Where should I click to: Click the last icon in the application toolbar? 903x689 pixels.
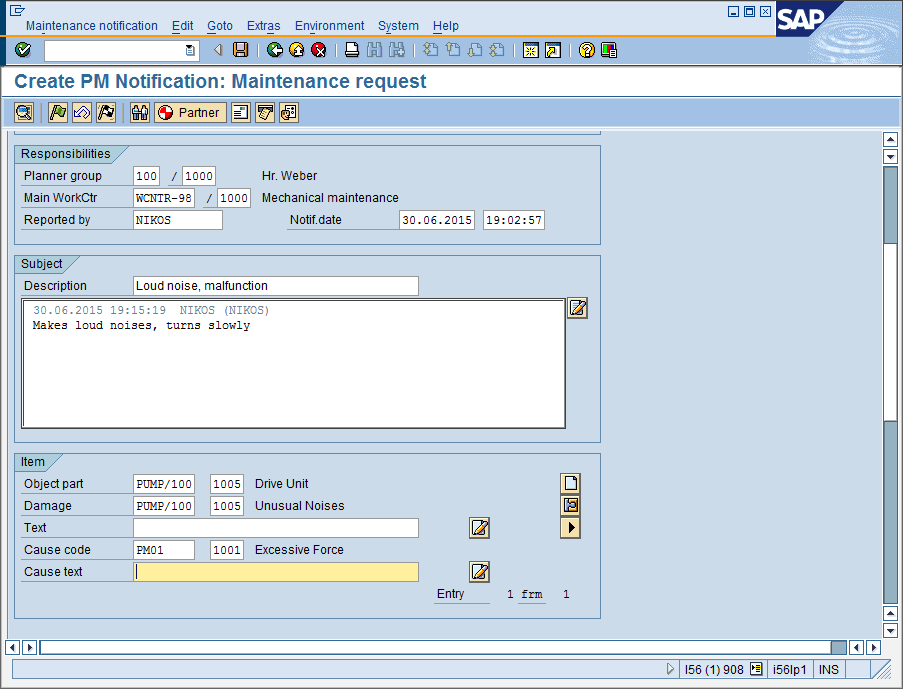tap(289, 112)
